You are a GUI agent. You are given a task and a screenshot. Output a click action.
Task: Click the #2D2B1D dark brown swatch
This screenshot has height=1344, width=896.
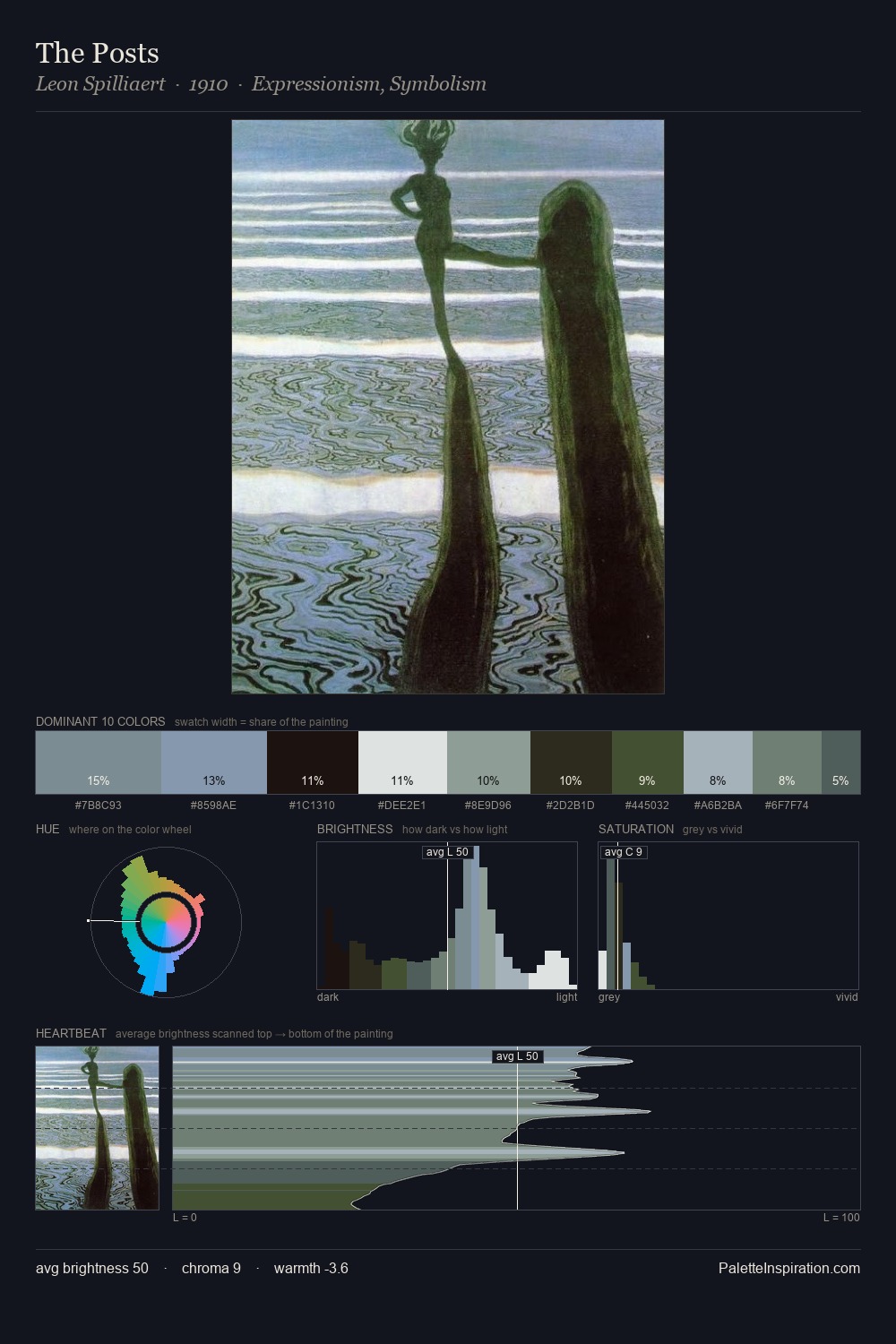[571, 762]
